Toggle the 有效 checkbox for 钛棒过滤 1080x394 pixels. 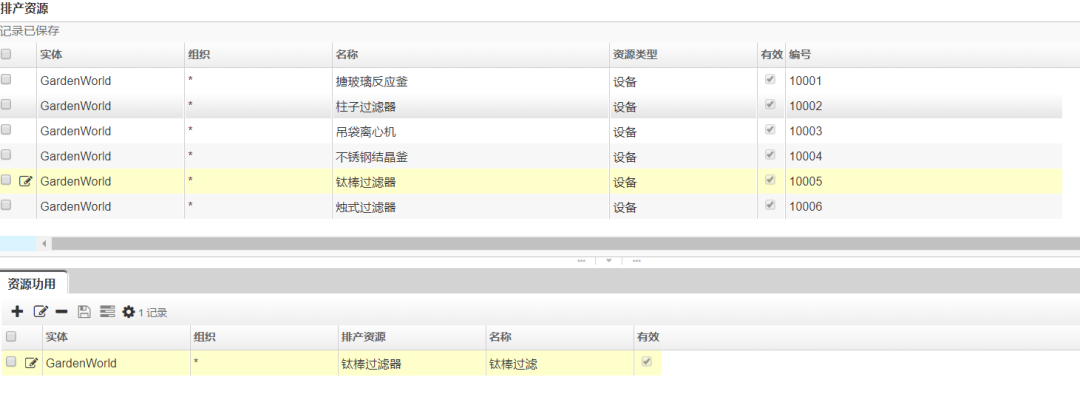tap(646, 362)
